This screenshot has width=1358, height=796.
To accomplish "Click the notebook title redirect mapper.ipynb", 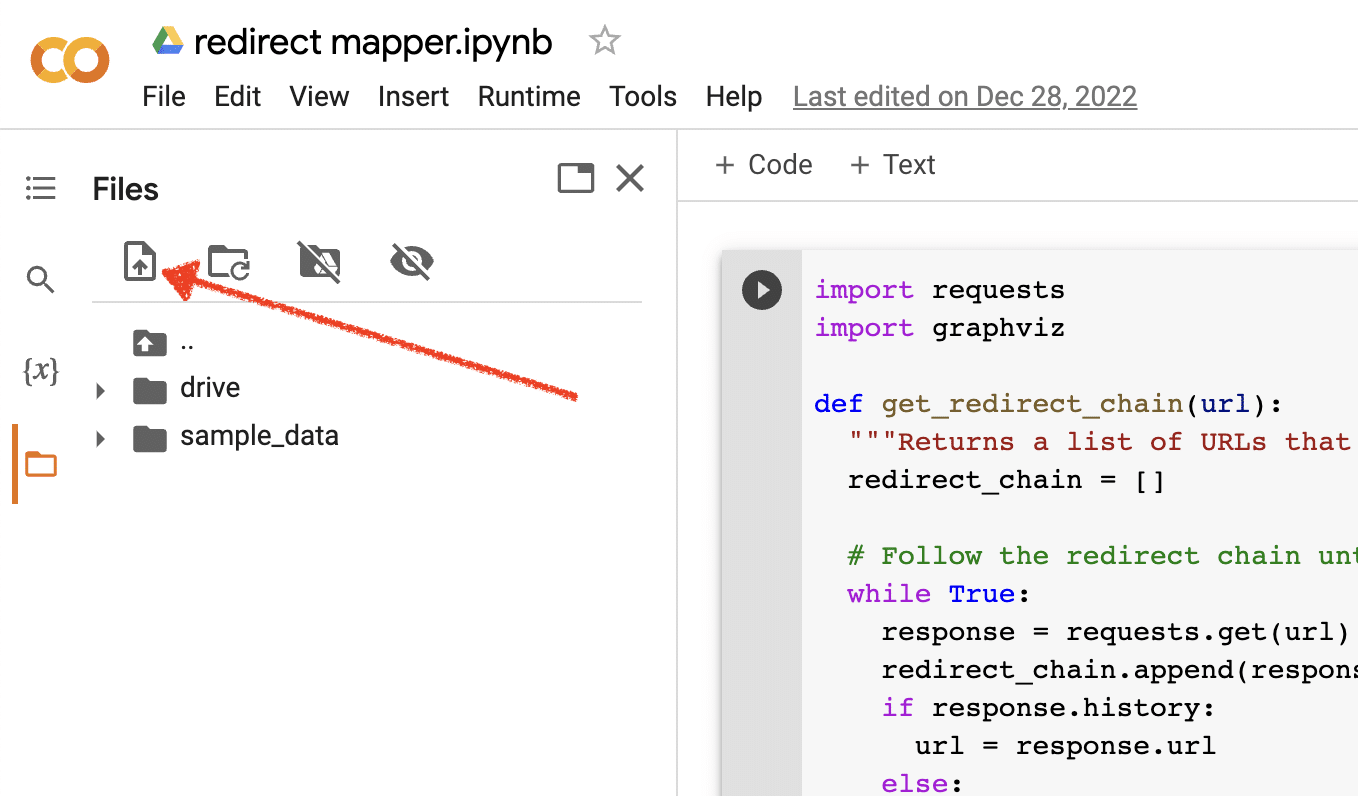I will (x=372, y=42).
